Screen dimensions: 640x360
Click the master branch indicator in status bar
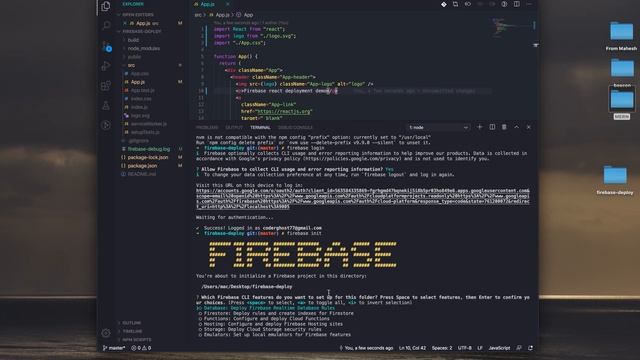pos(114,348)
